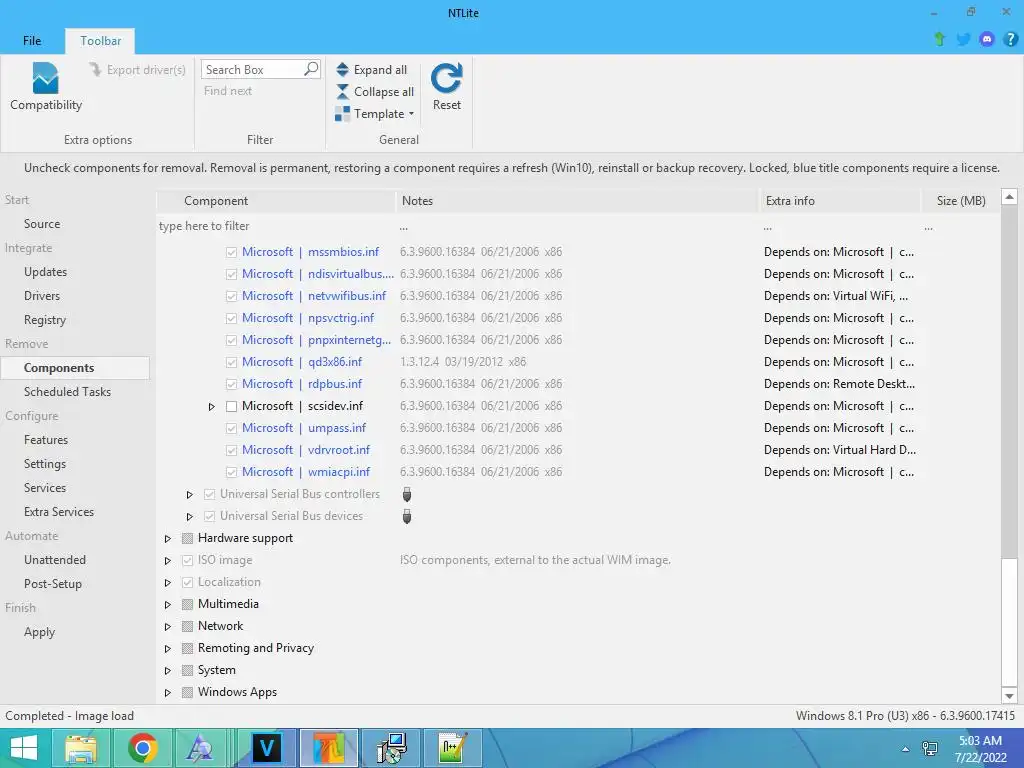This screenshot has width=1024, height=768.
Task: Open the installer taskbar icon
Action: (391, 748)
